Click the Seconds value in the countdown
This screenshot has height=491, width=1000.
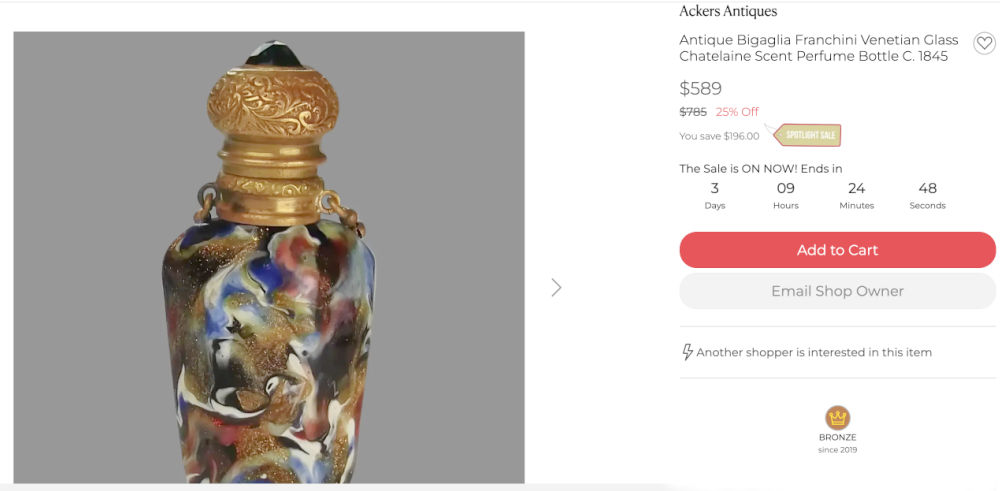[x=927, y=188]
